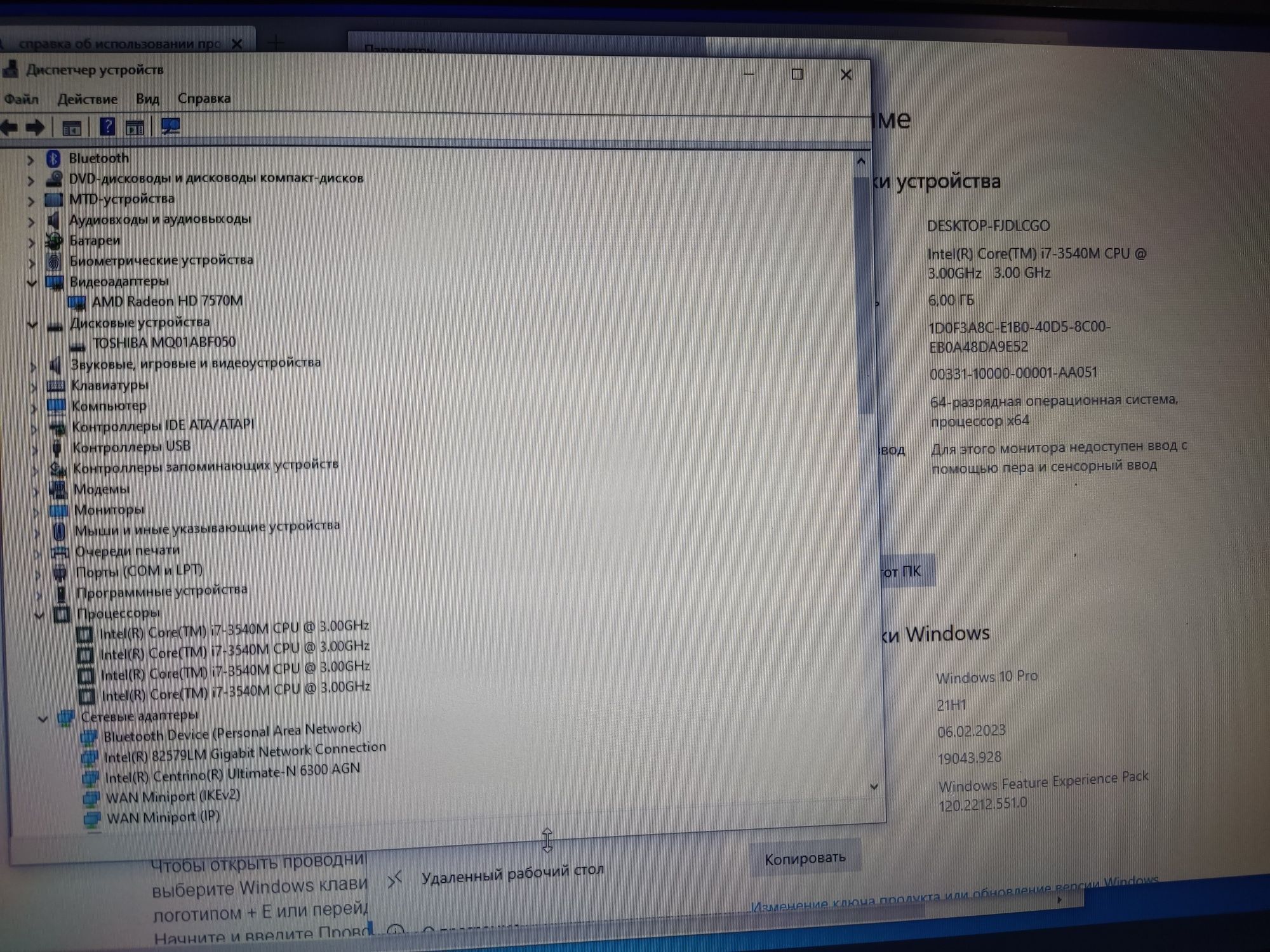Click the TOSHIBA MQ01ABF050 disk icon

coord(77,346)
